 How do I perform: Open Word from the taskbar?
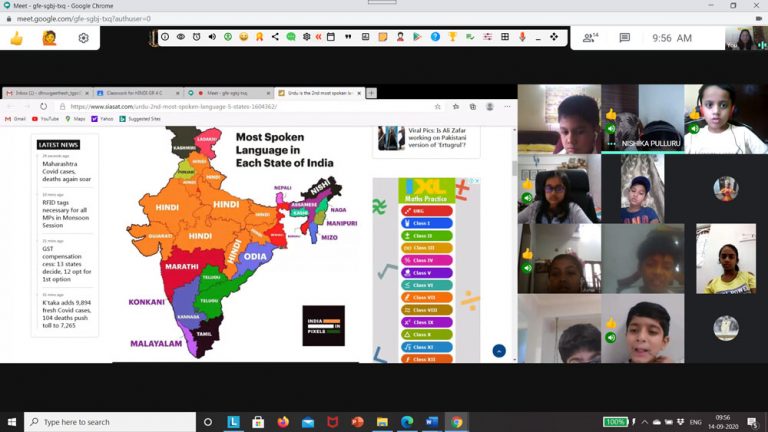point(432,422)
